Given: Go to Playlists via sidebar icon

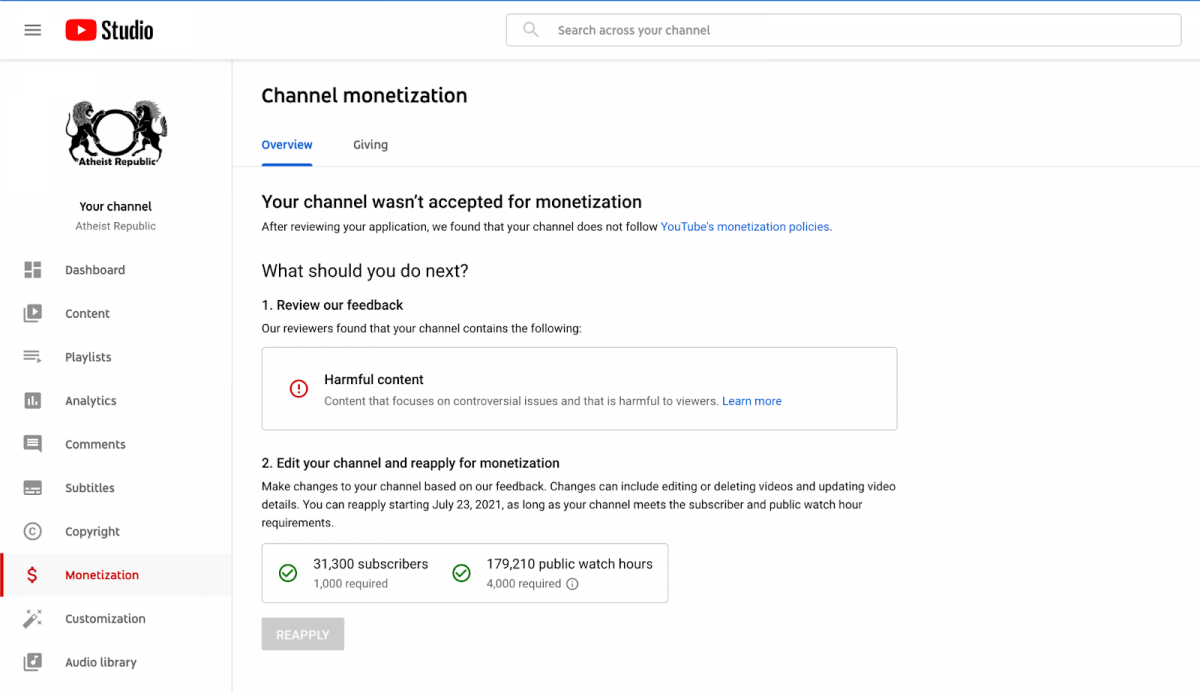Looking at the screenshot, I should pos(33,357).
